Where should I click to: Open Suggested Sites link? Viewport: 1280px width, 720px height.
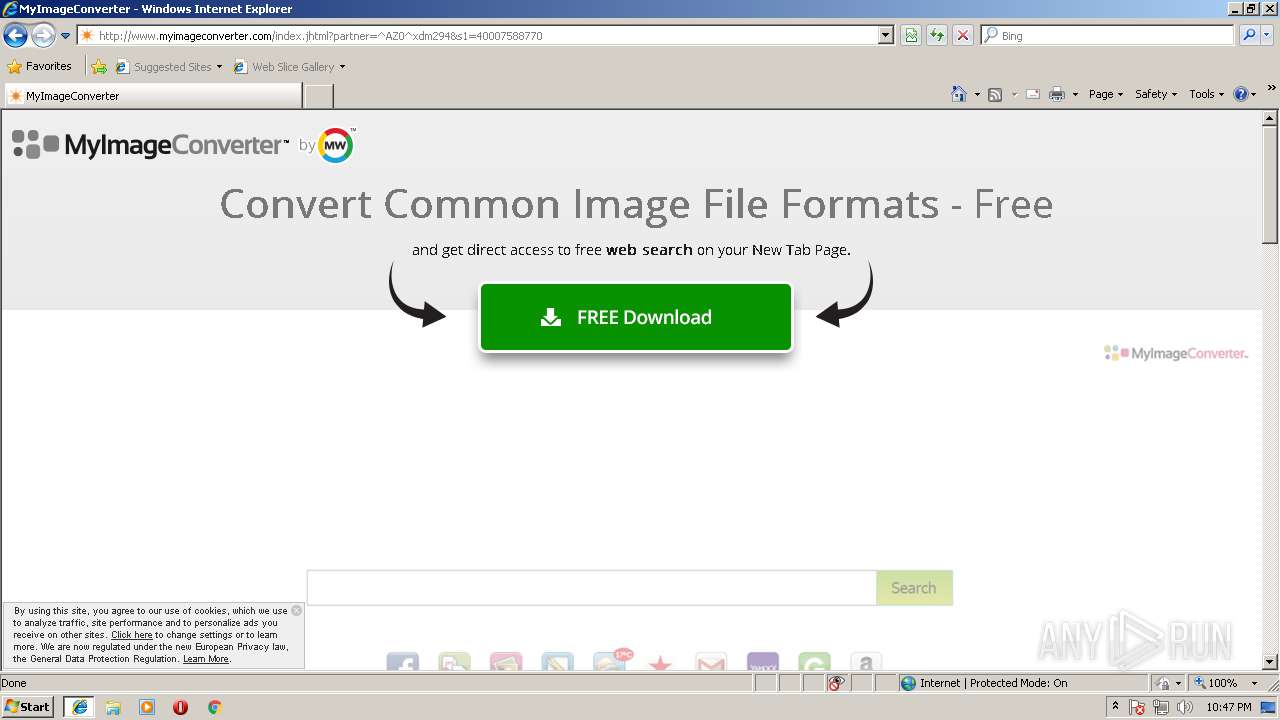coord(168,67)
